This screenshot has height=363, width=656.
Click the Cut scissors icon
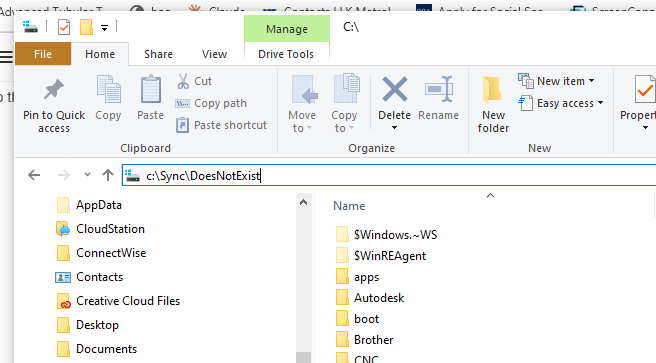pos(183,81)
